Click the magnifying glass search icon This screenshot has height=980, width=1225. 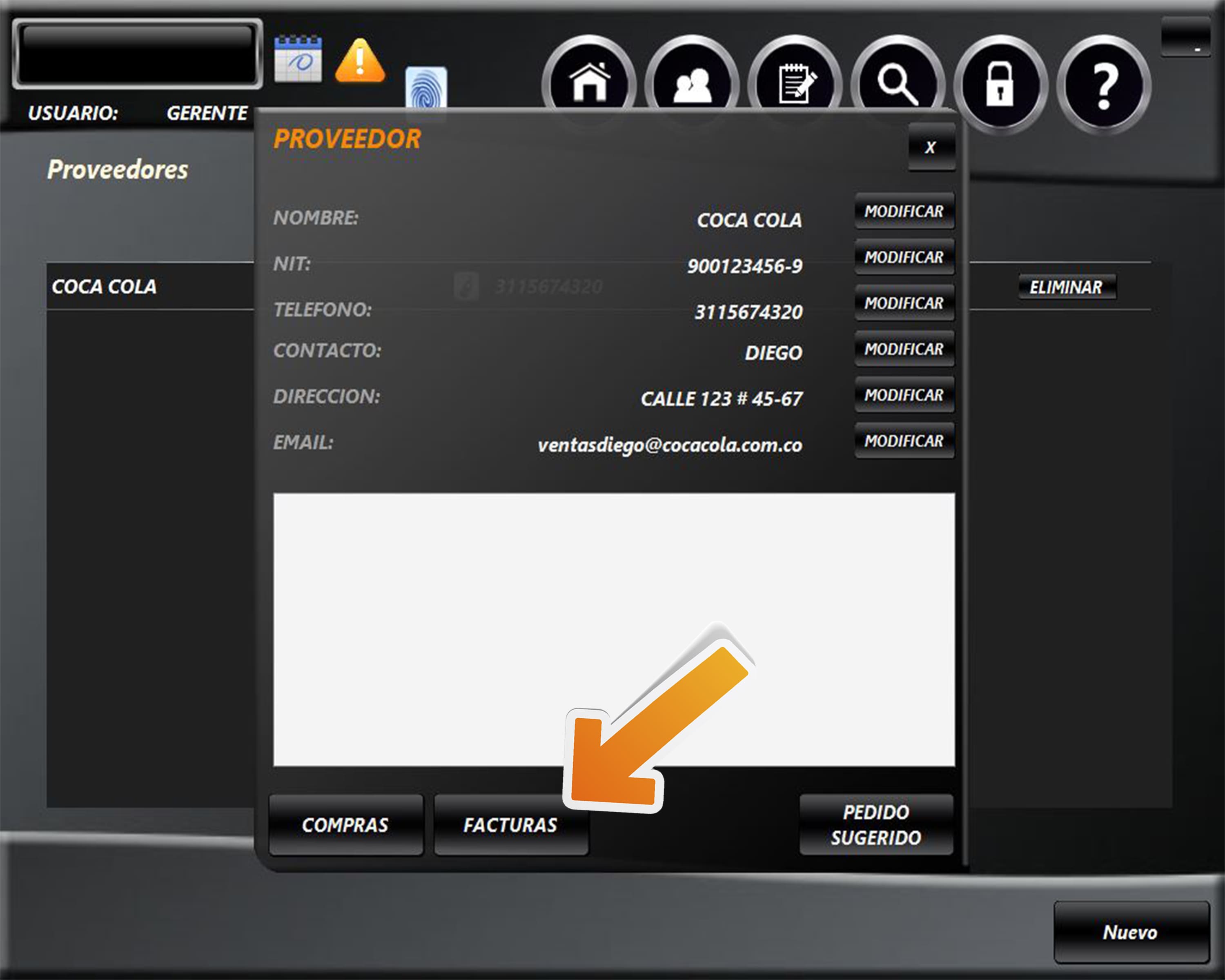coord(897,84)
